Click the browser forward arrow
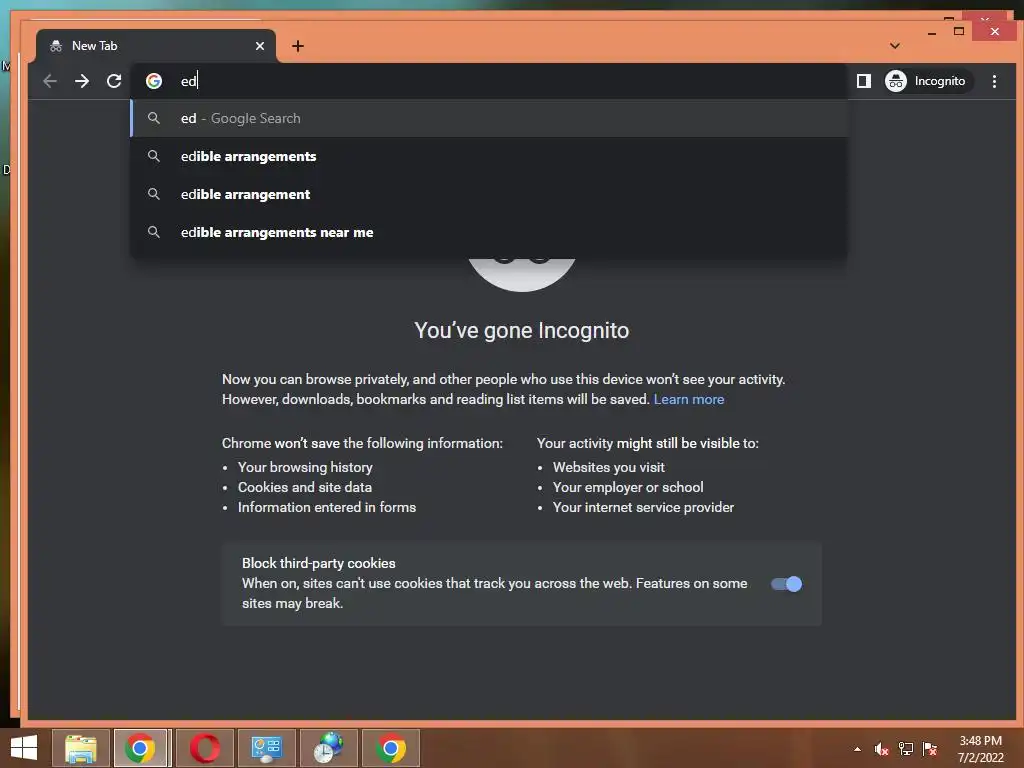Image resolution: width=1024 pixels, height=768 pixels. 82,81
